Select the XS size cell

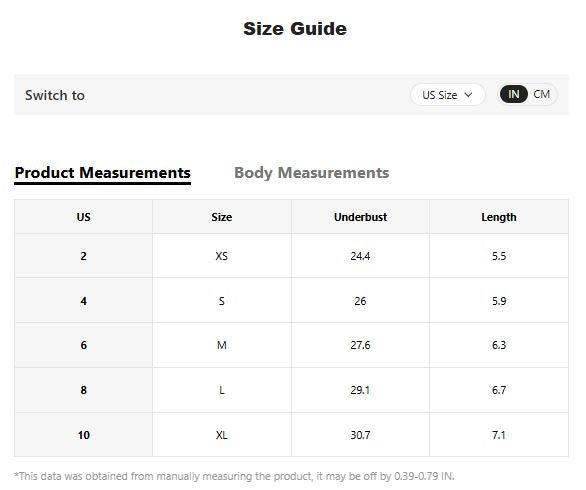pyautogui.click(x=222, y=256)
